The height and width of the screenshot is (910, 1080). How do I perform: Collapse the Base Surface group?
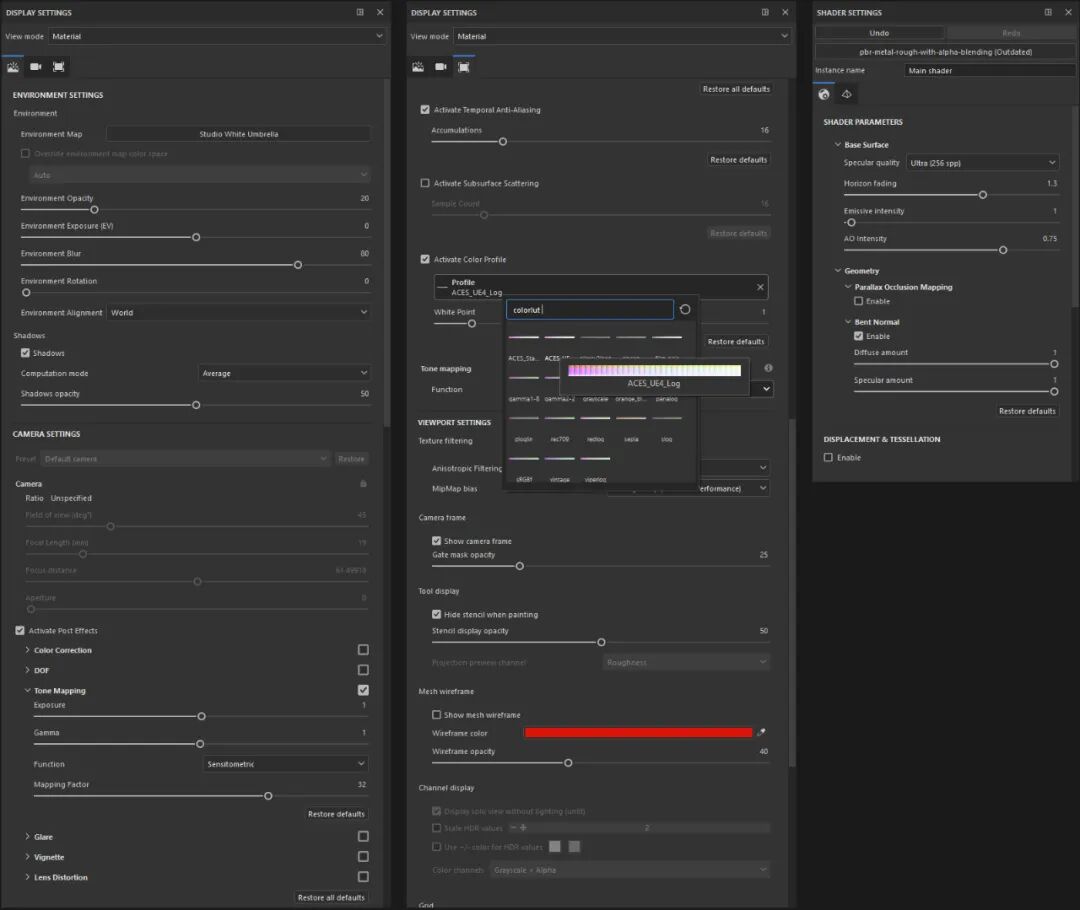(x=838, y=145)
